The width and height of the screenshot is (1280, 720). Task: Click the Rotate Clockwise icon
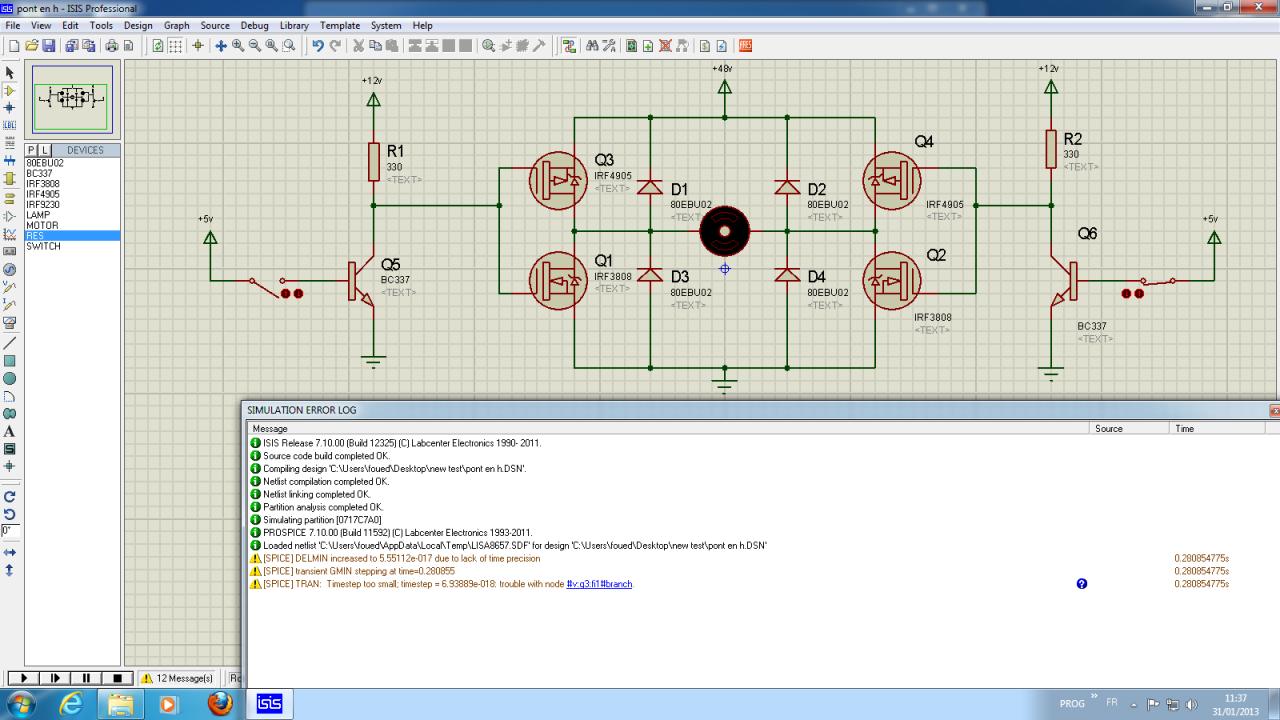tap(10, 496)
